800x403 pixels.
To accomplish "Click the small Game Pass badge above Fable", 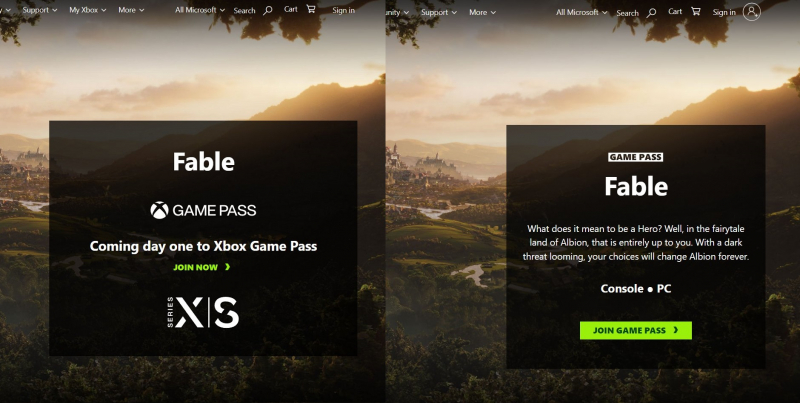I will click(635, 157).
